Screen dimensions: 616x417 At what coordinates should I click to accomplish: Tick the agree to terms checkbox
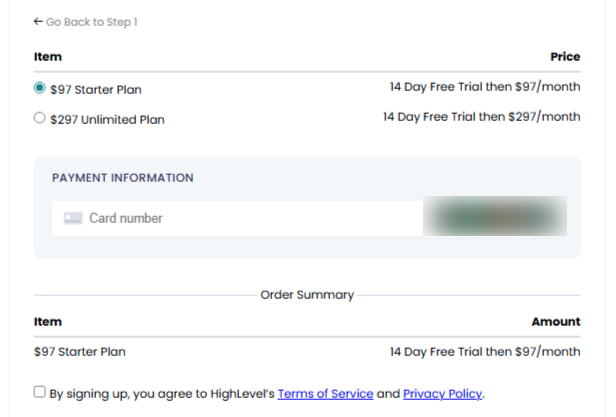[x=40, y=392]
